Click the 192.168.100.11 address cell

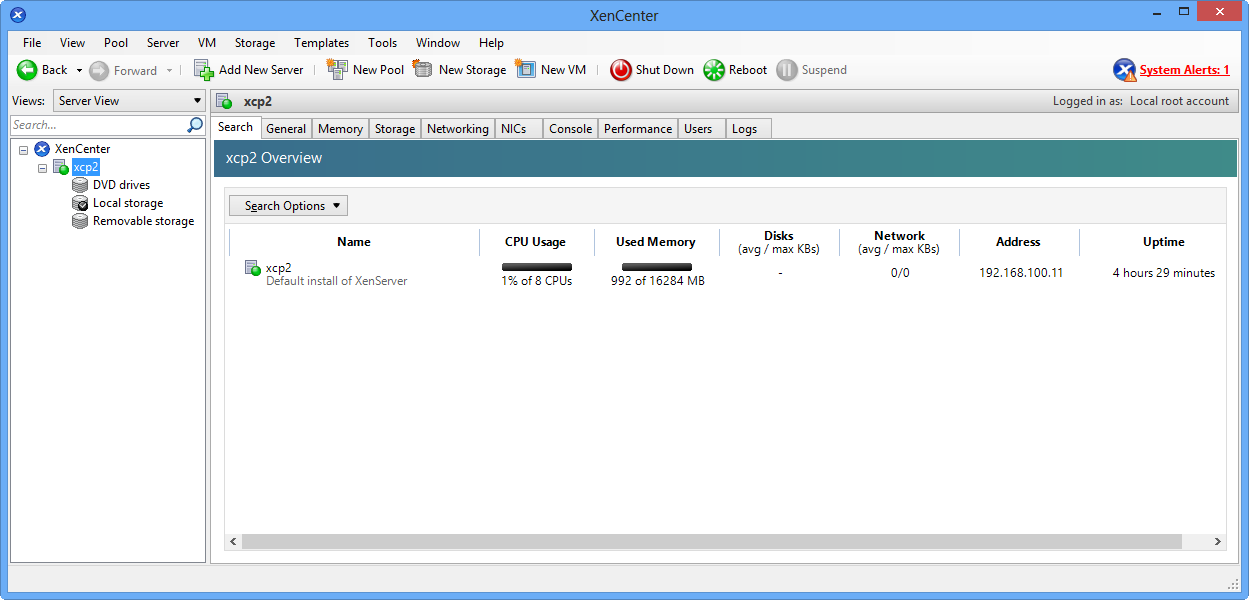pyautogui.click(x=1021, y=273)
